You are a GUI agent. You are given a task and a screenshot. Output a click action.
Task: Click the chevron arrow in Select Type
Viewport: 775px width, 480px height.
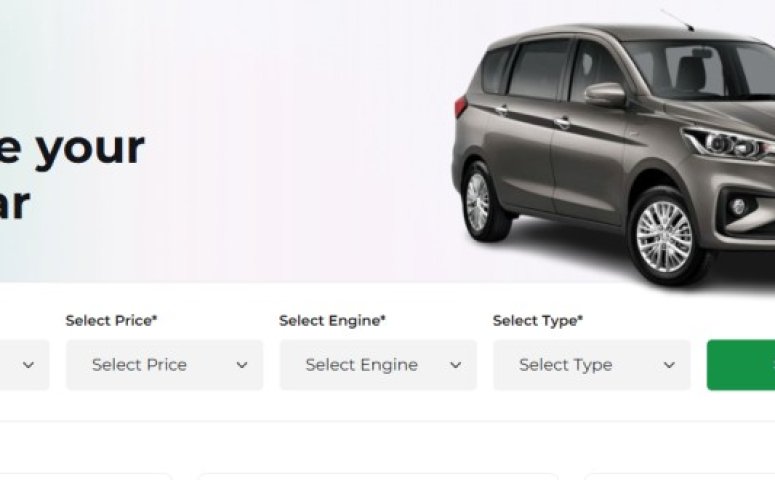click(x=669, y=366)
